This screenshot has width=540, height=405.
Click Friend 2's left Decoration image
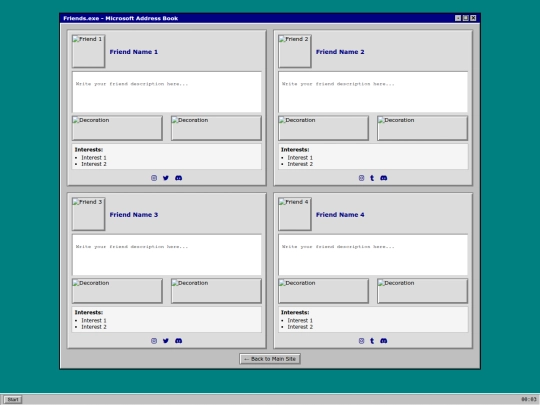(x=323, y=128)
